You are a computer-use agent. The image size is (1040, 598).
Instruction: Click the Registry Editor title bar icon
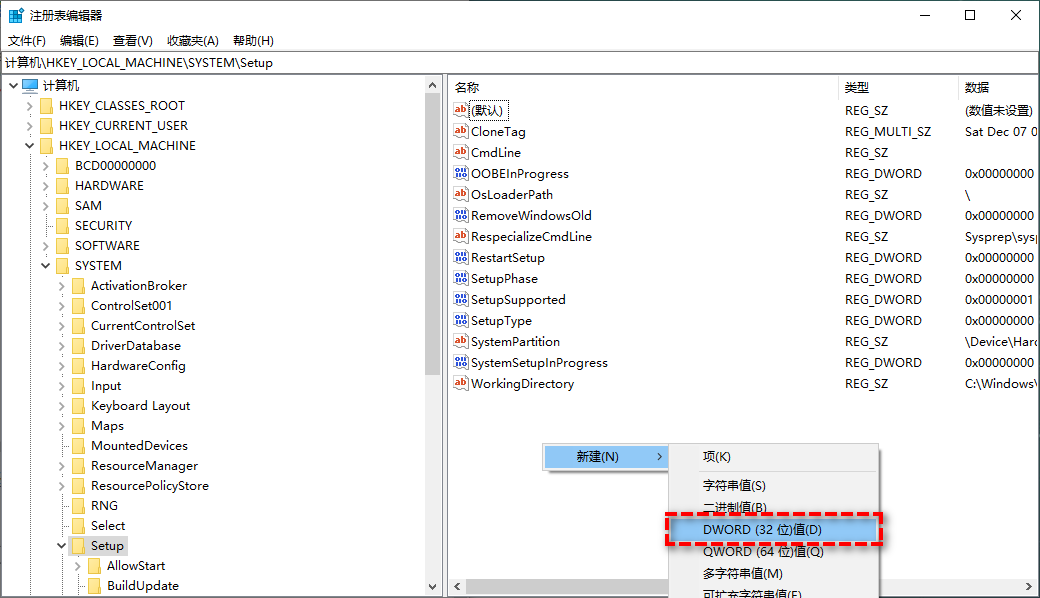[16, 15]
